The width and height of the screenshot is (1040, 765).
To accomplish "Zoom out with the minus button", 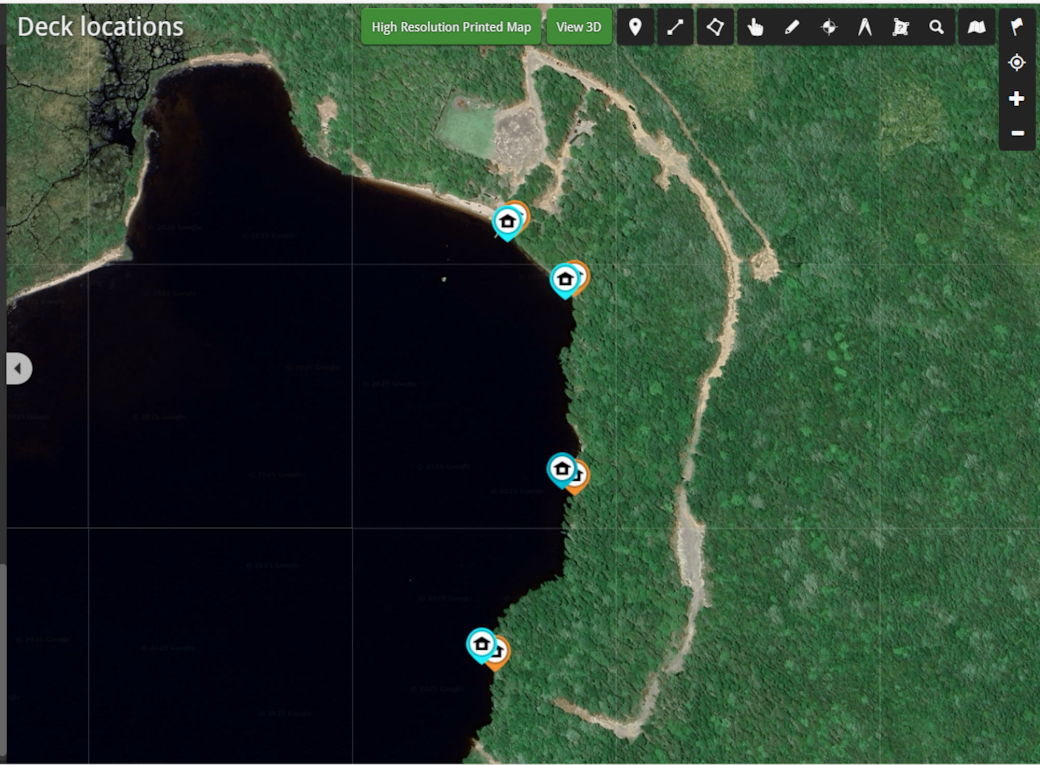I will coord(1017,133).
